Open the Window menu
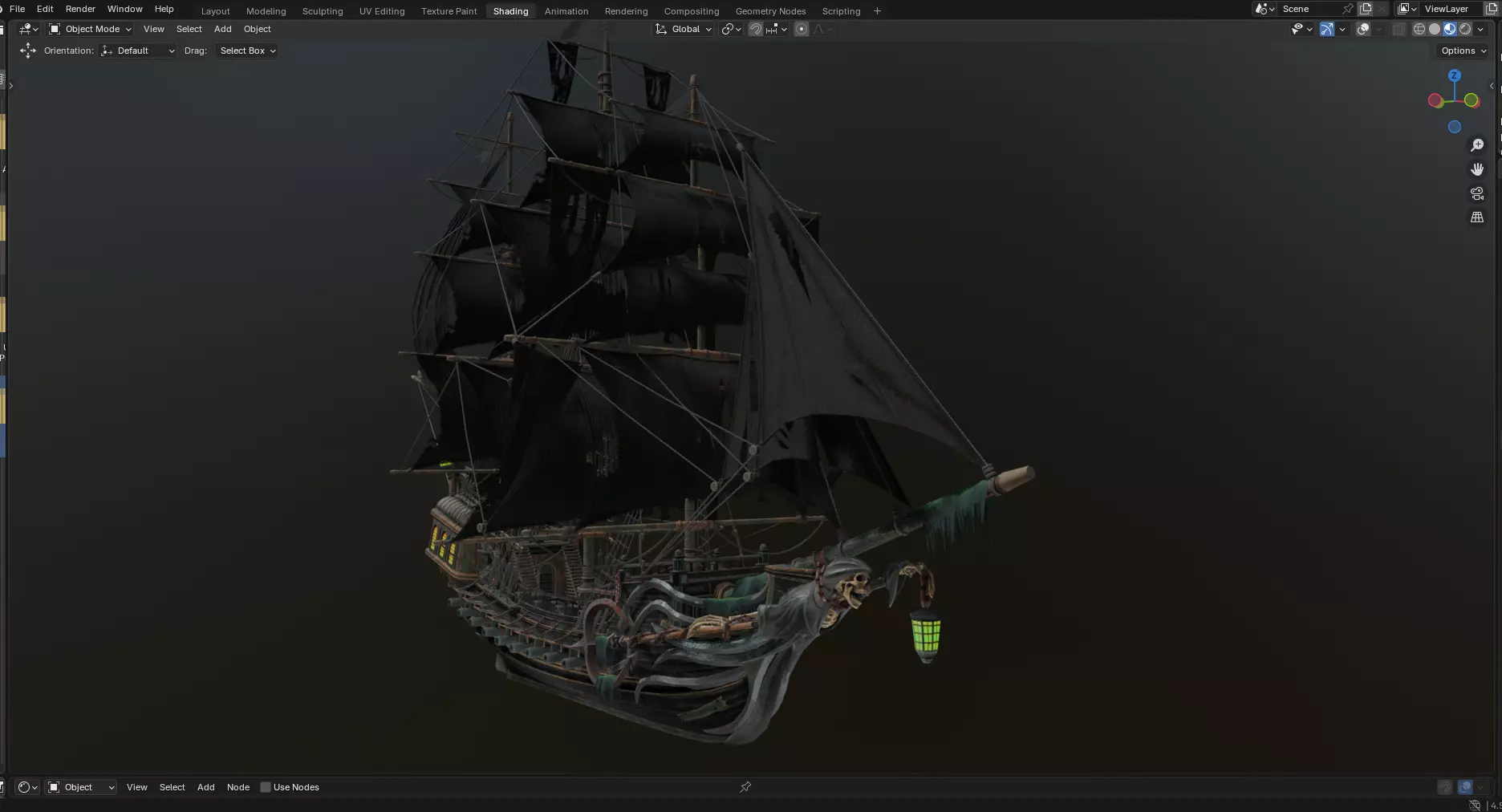1502x812 pixels. pyautogui.click(x=124, y=9)
